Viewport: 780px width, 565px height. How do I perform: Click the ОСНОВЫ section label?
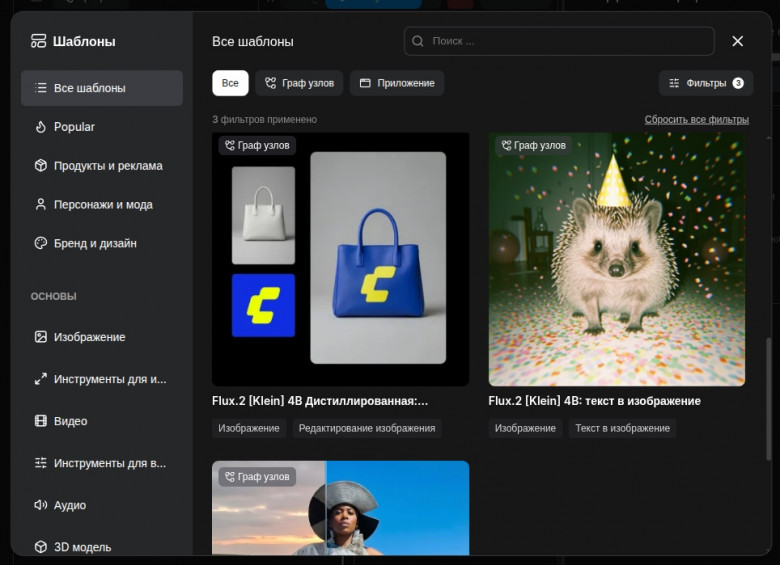click(54, 296)
